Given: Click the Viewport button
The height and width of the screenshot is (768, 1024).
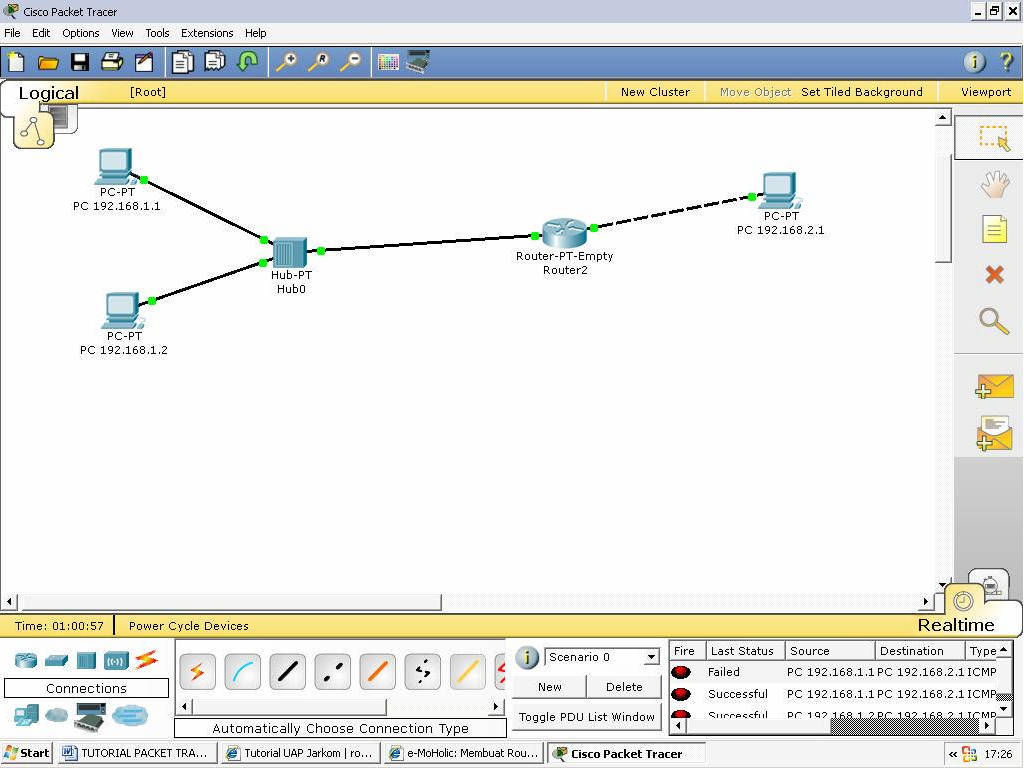Looking at the screenshot, I should coord(985,92).
